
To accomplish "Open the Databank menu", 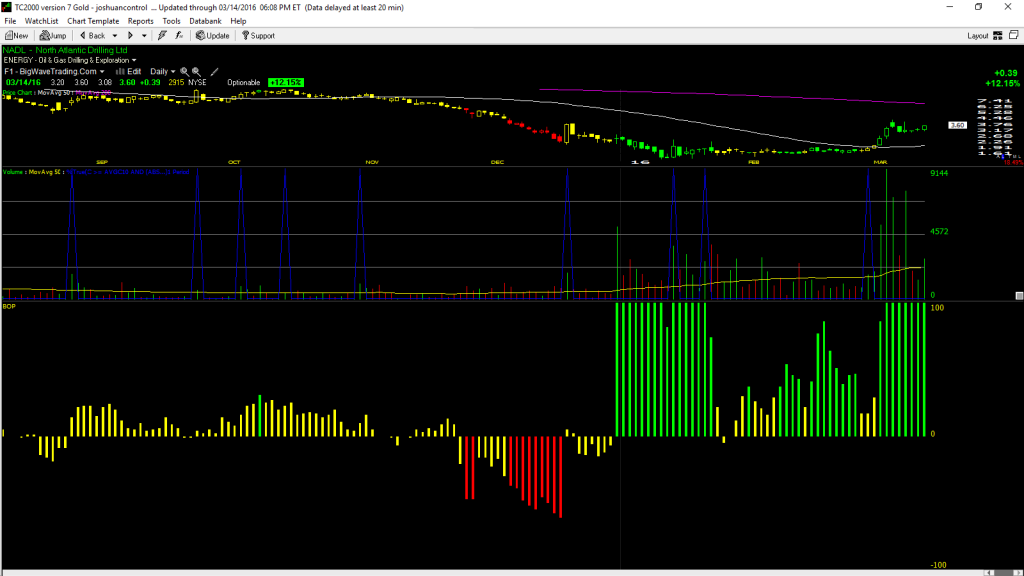I will point(205,21).
